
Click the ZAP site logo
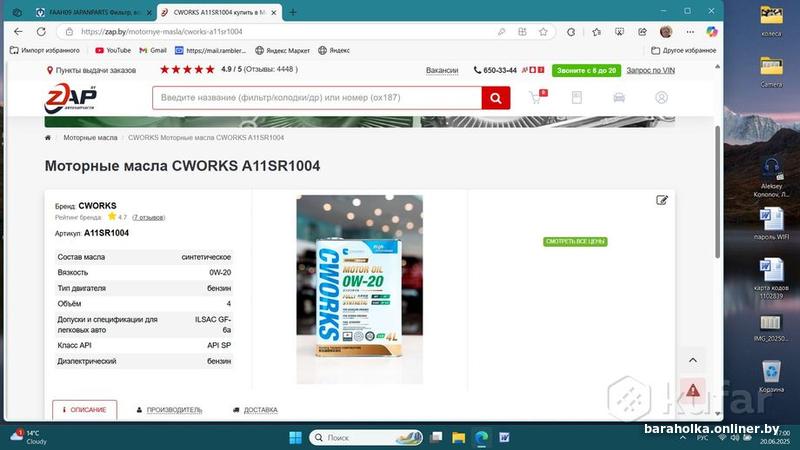coord(70,98)
